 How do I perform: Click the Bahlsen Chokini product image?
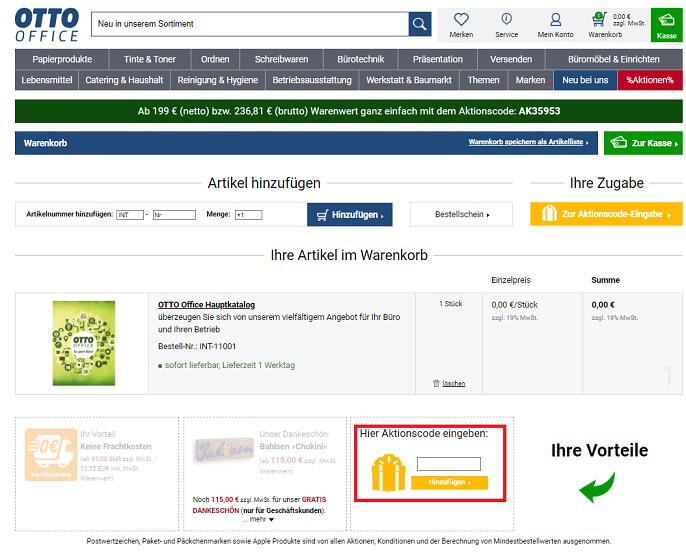[224, 450]
